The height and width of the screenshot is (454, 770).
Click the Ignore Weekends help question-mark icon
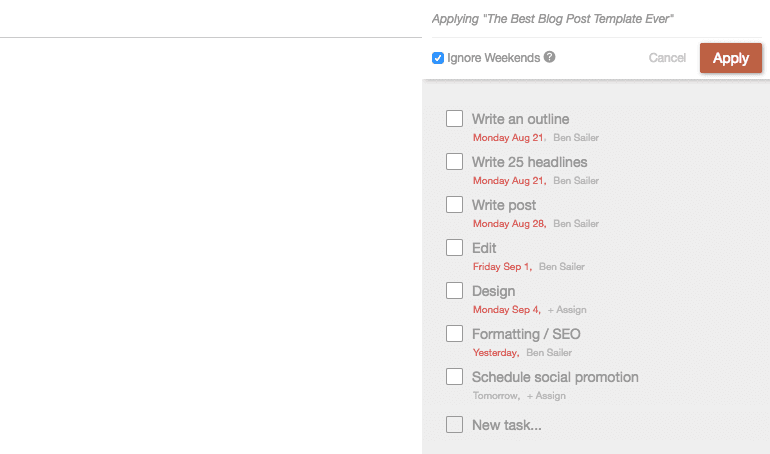550,57
